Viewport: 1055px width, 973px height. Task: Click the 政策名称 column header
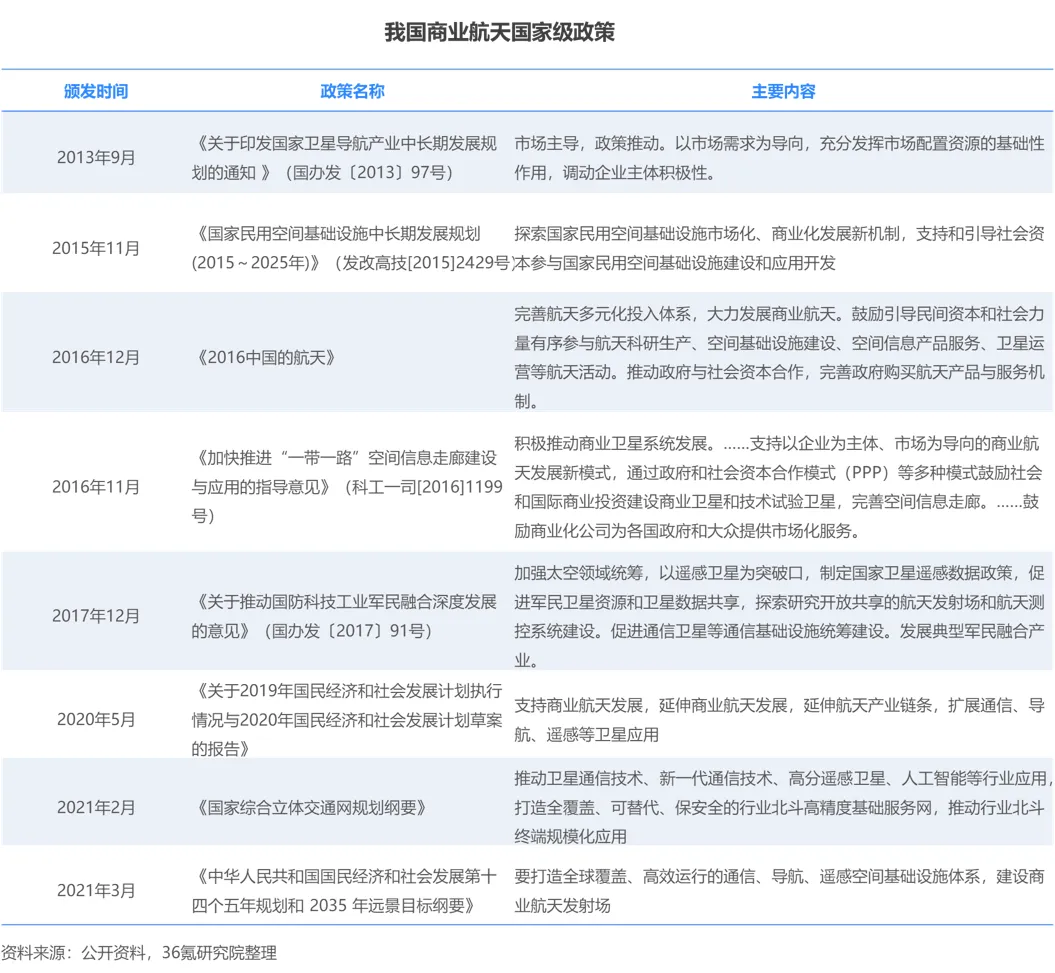coord(352,92)
